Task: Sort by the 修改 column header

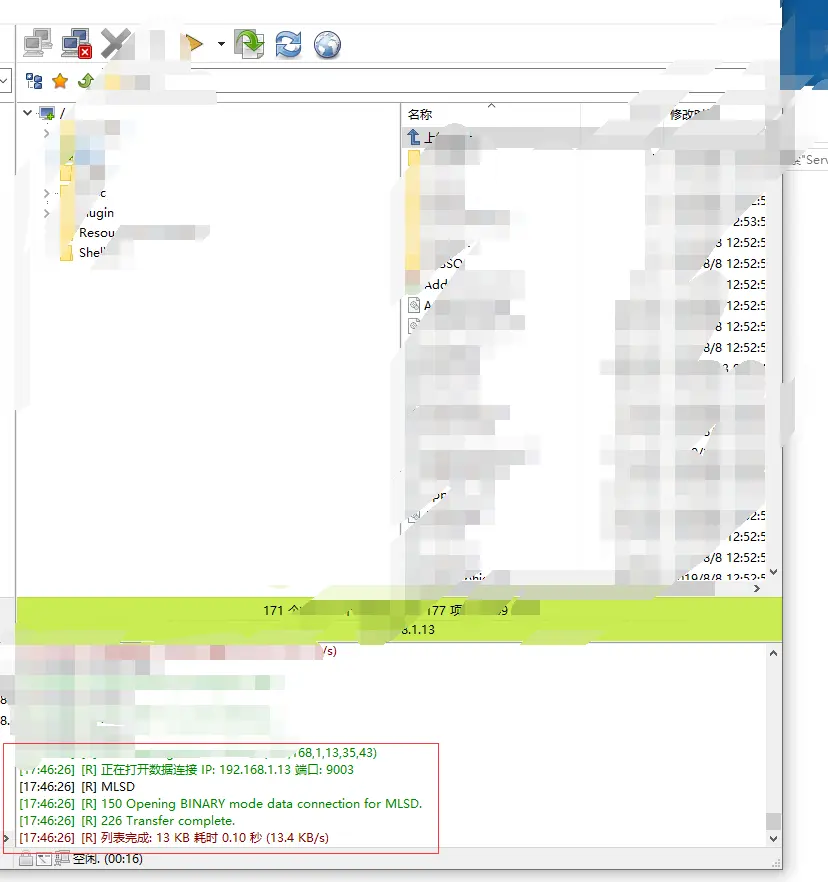Action: click(x=684, y=114)
